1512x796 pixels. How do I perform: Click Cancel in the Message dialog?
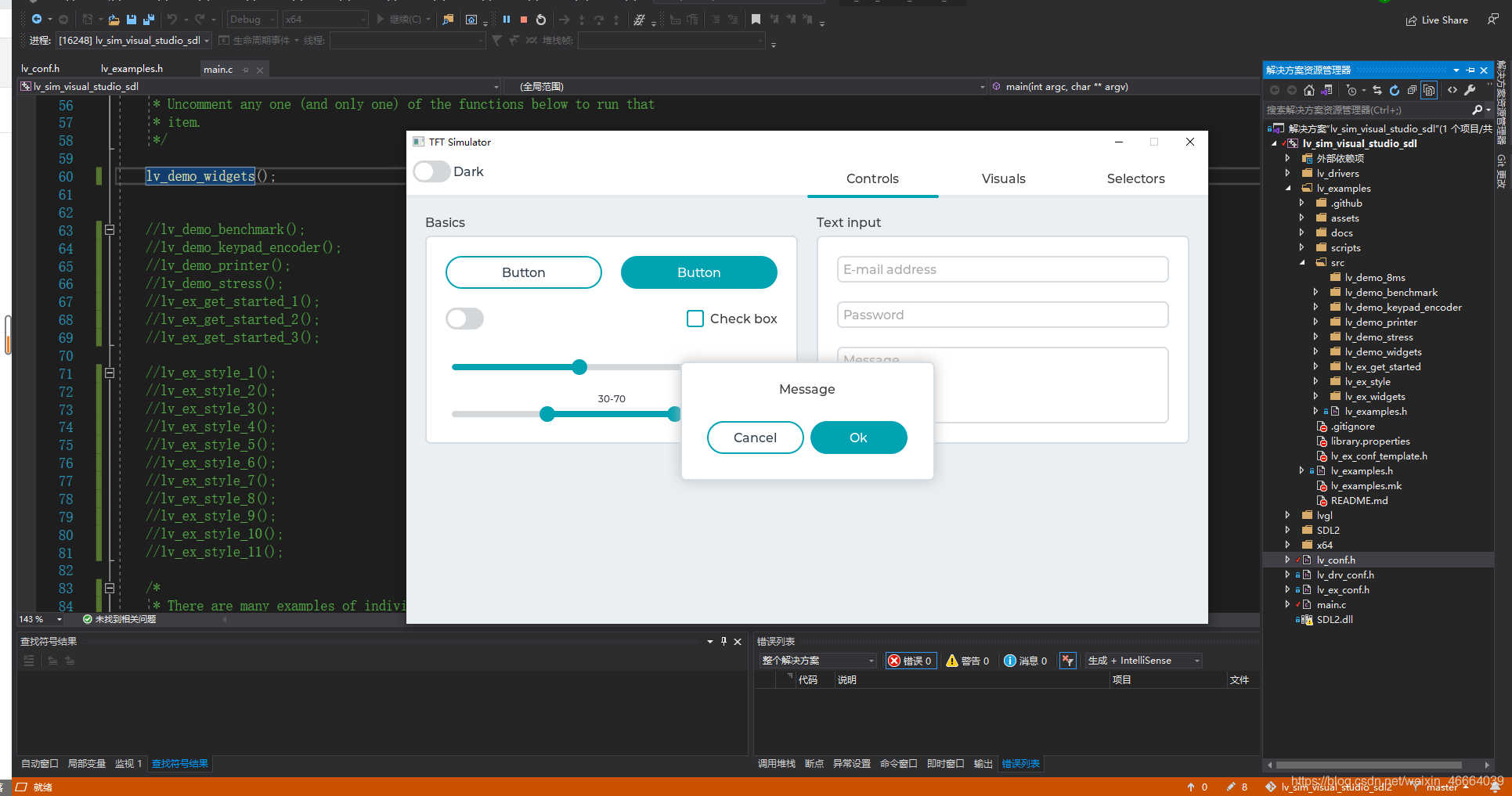[x=755, y=438]
